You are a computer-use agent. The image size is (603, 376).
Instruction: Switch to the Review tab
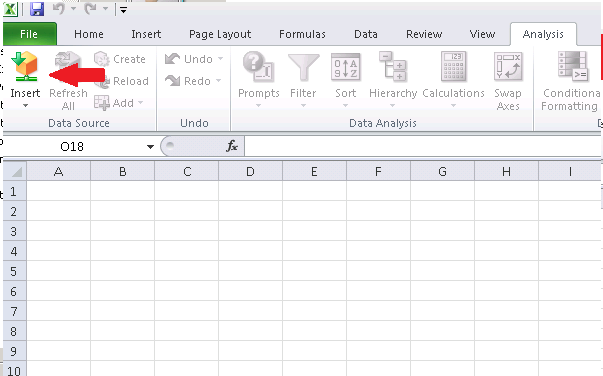pos(424,34)
